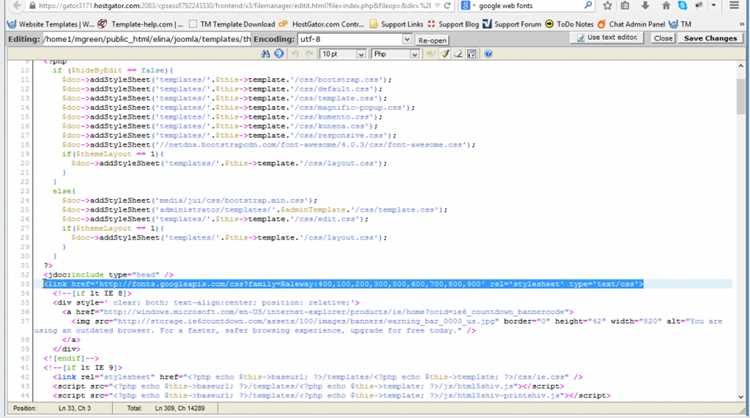Click the jdoc:include type head line
Viewport: 750px width, 418px height.
pyautogui.click(x=108, y=275)
